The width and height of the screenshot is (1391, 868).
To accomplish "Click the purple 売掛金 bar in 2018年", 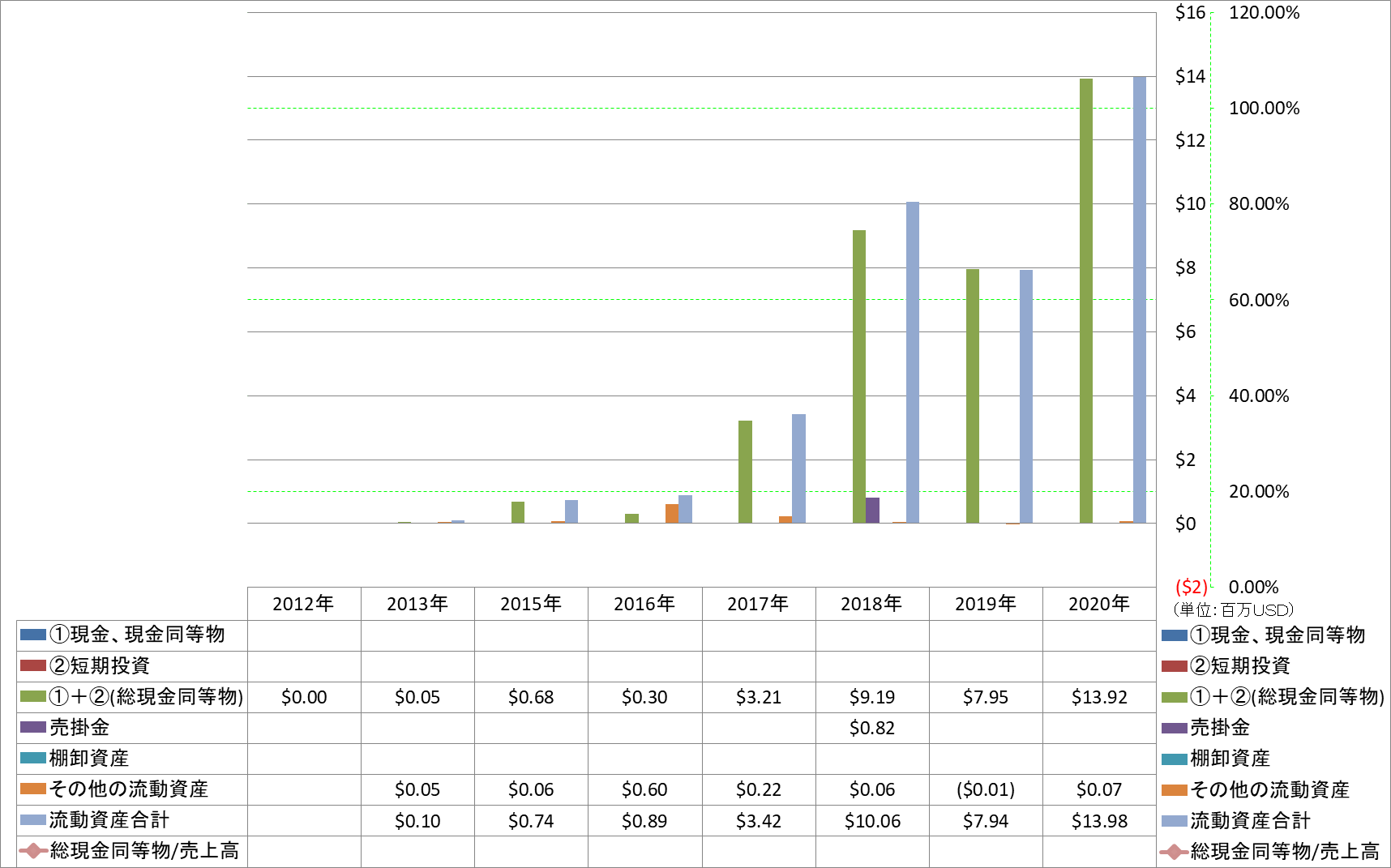I will 872,511.
